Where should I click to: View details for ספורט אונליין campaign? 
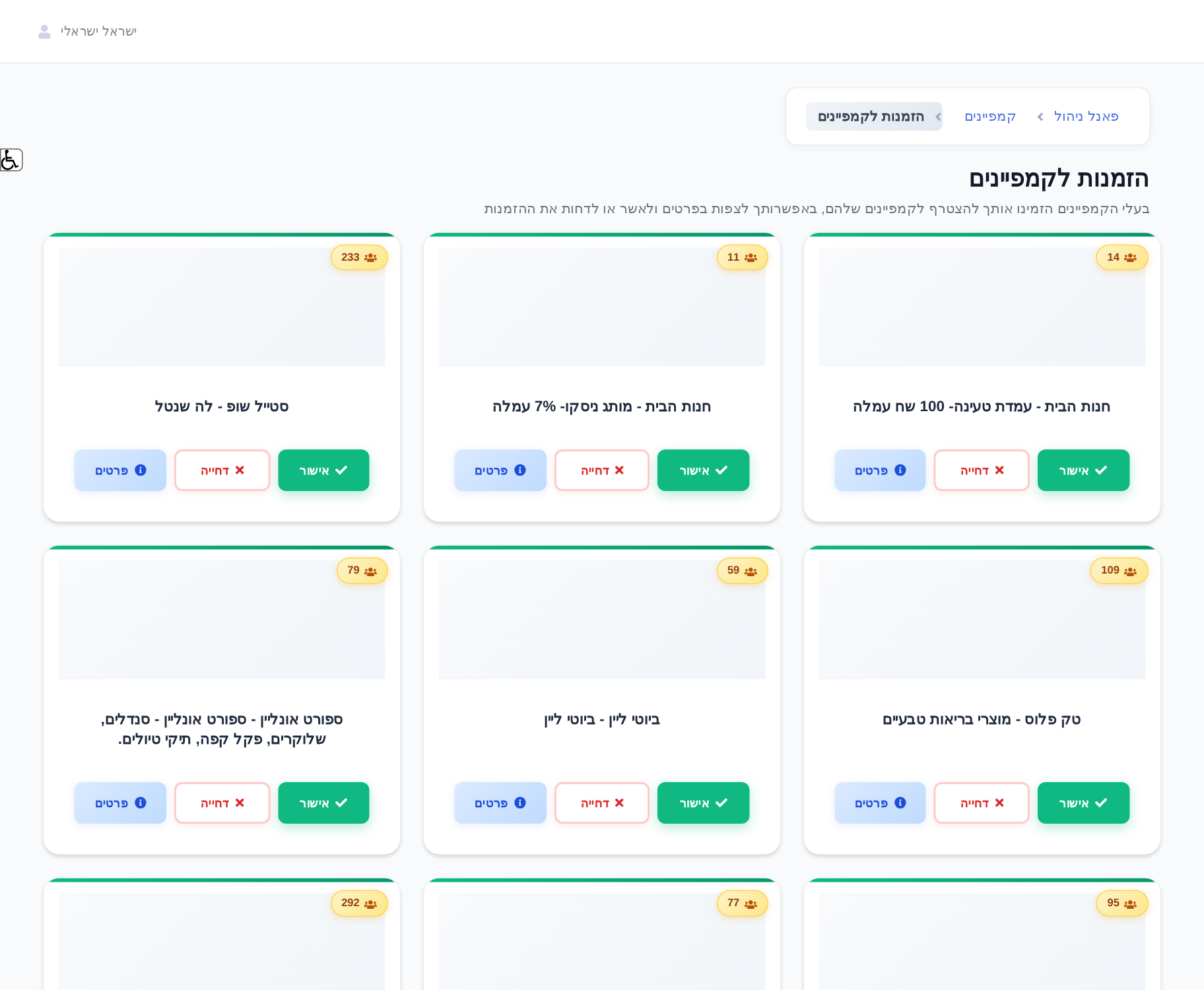120,803
